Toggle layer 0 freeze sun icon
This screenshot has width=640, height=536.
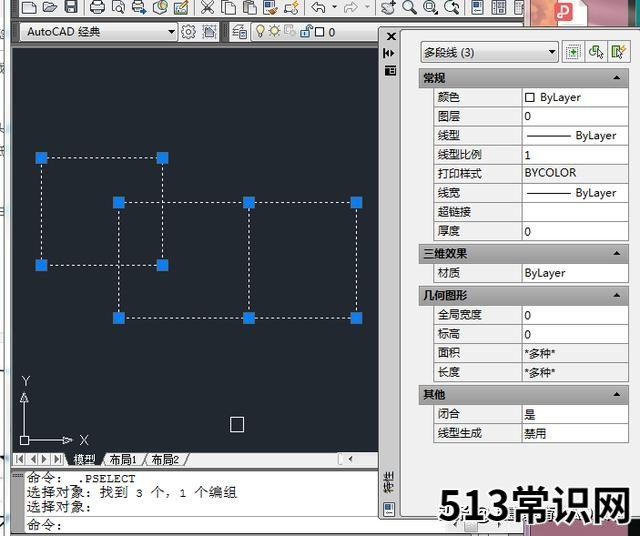274,31
